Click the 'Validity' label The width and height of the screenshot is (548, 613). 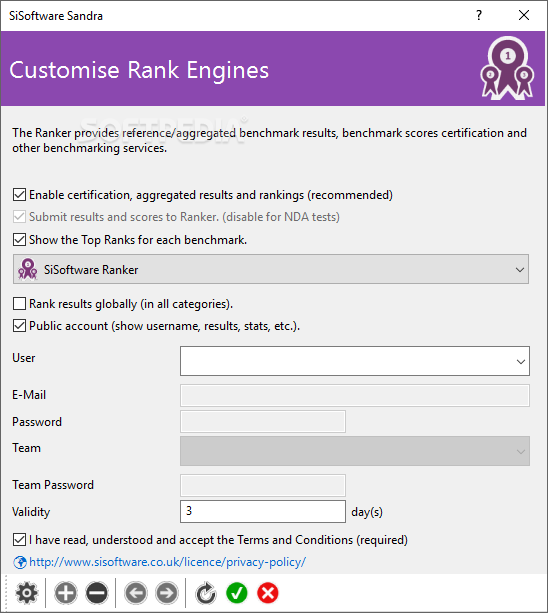click(31, 512)
